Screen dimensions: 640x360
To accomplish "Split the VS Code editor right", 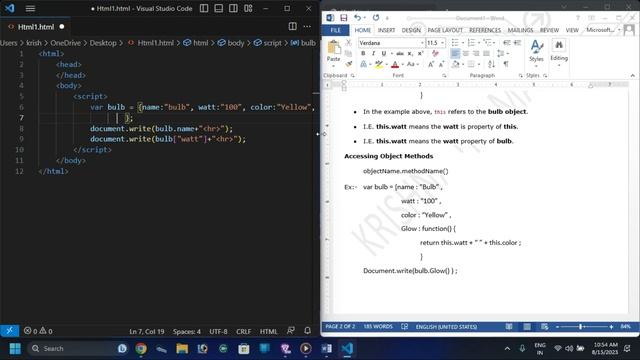I will [293, 27].
